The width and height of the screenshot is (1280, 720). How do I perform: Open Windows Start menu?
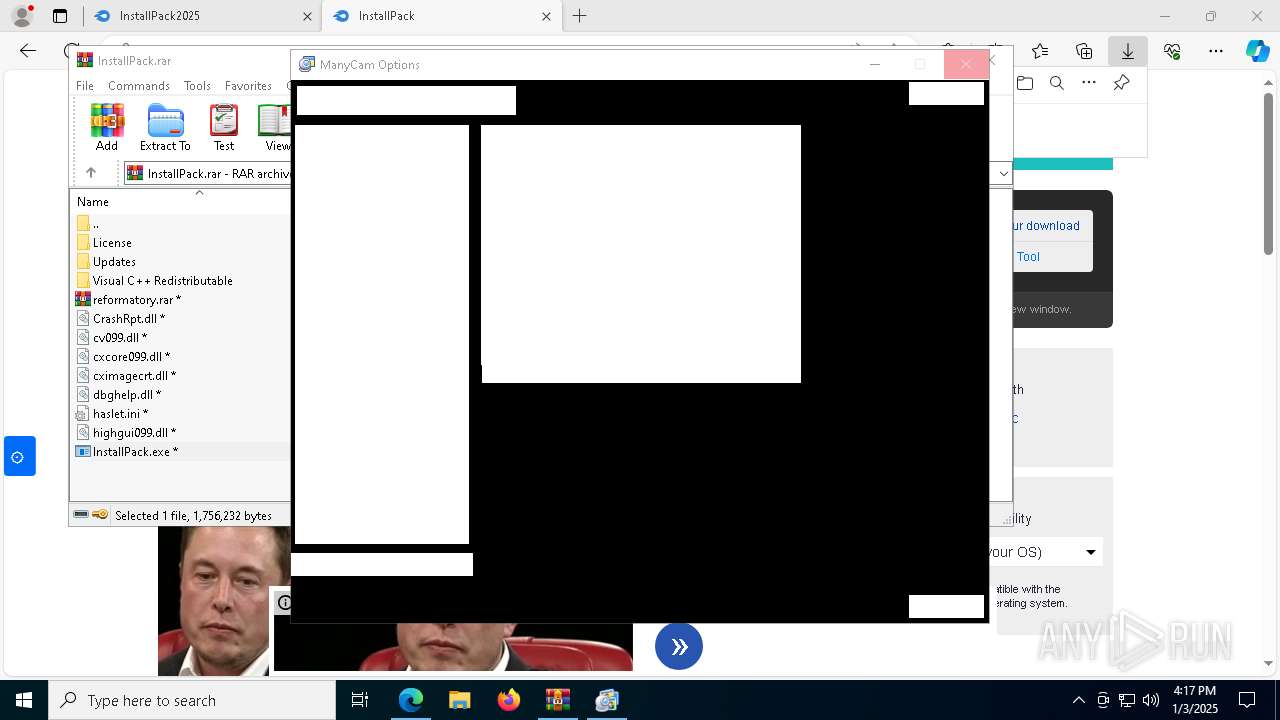click(x=24, y=700)
